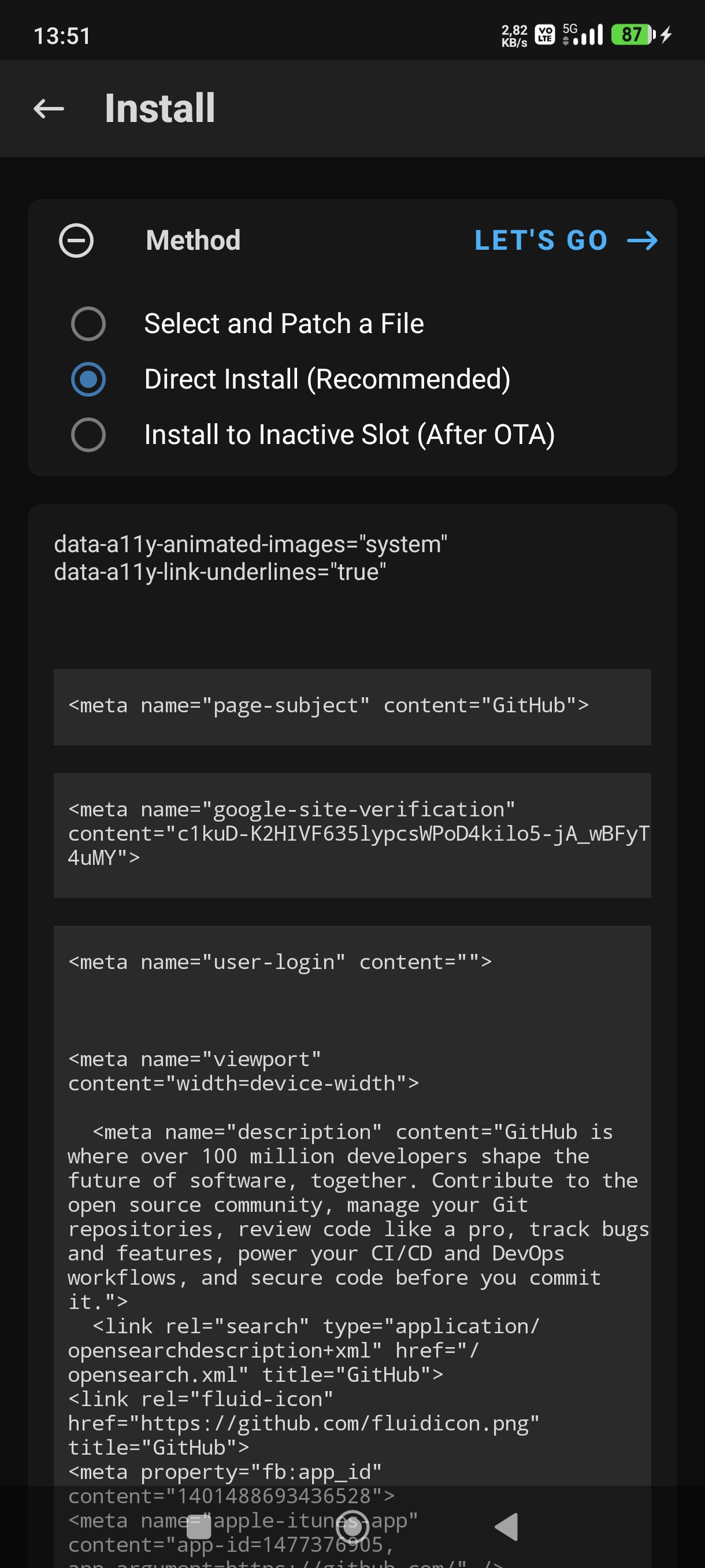Select Direct Install (Recommended) radio button
Image resolution: width=705 pixels, height=1568 pixels.
tap(88, 379)
